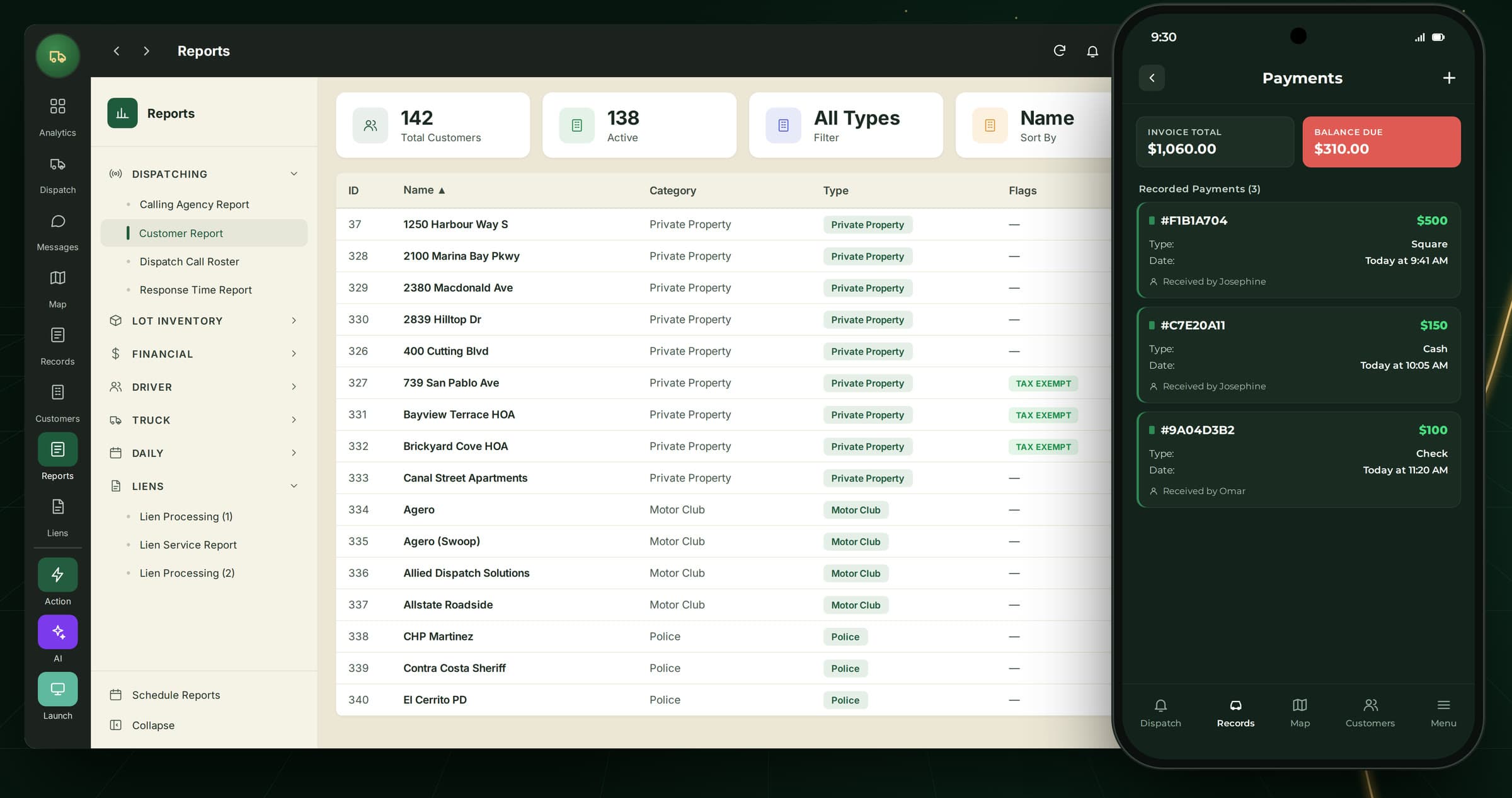Viewport: 1512px width, 798px height.
Task: Open Records icon in desktop sidebar
Action: (57, 345)
